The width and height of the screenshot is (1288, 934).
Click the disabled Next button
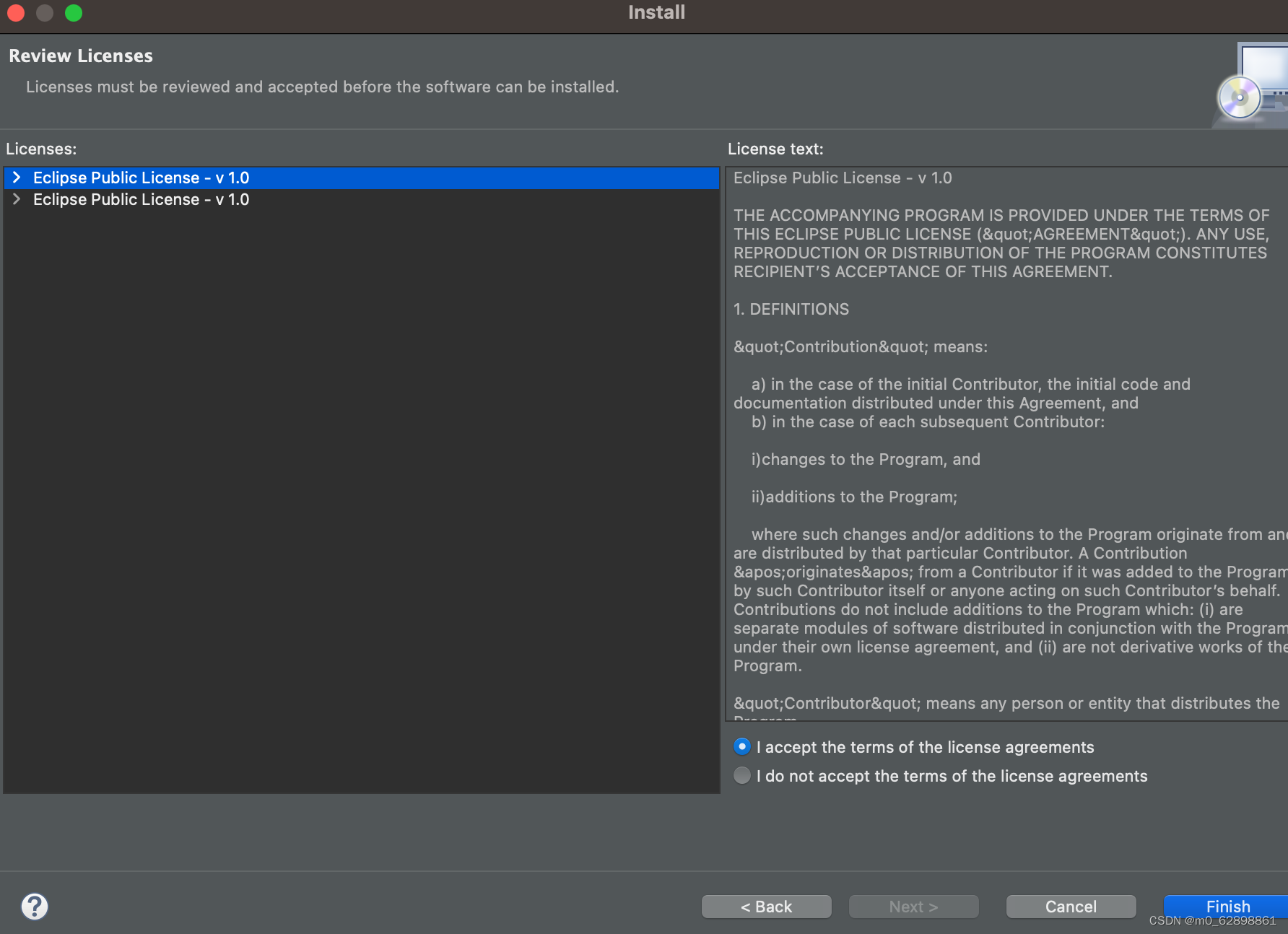click(x=913, y=906)
